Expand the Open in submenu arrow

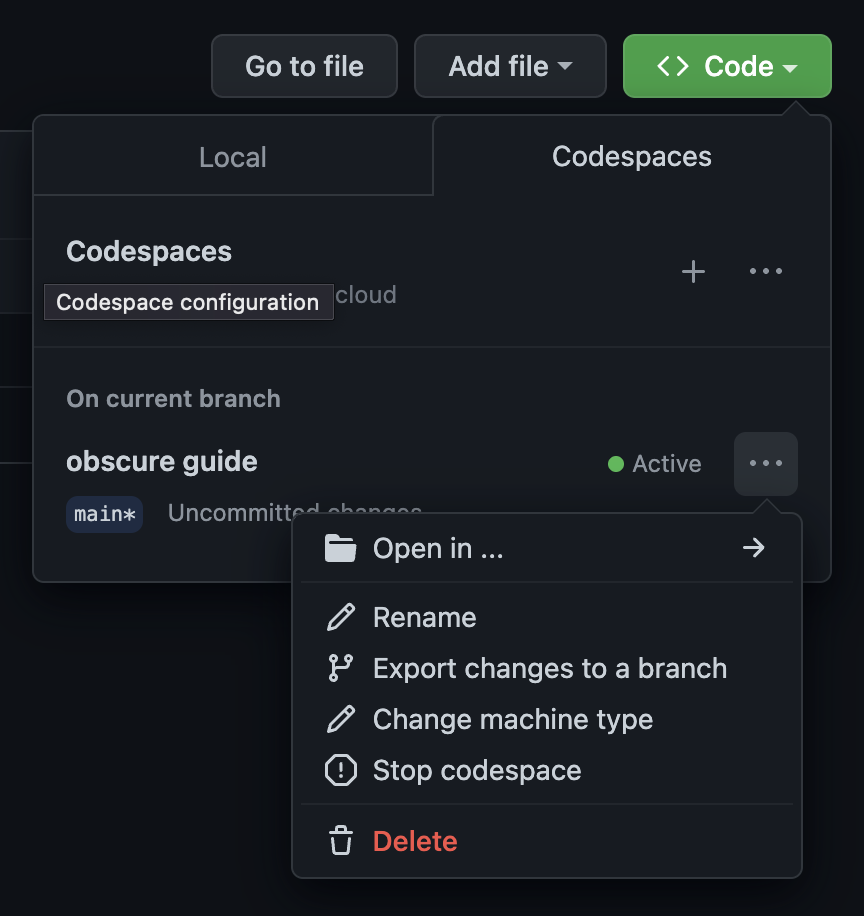click(x=753, y=547)
